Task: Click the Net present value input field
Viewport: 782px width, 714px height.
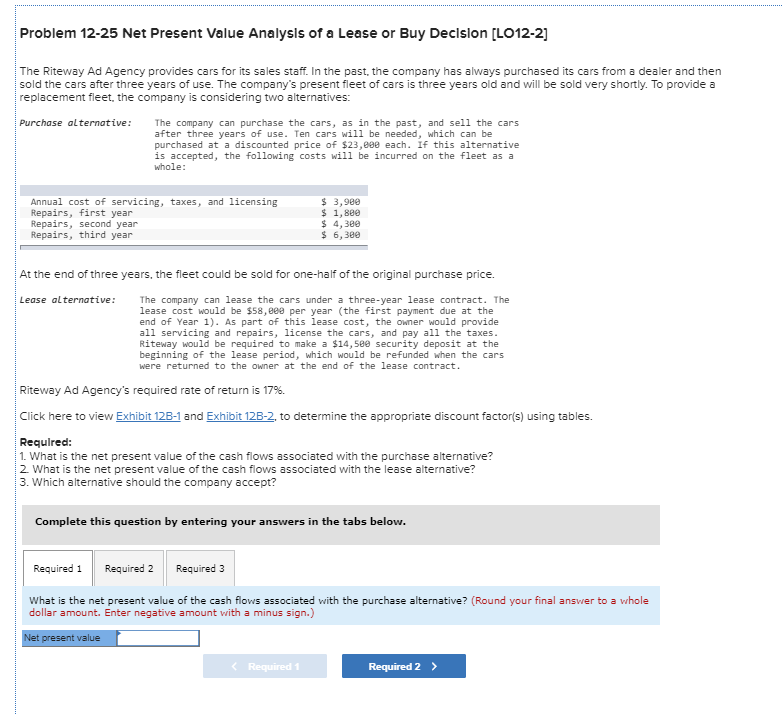Action: tap(158, 638)
